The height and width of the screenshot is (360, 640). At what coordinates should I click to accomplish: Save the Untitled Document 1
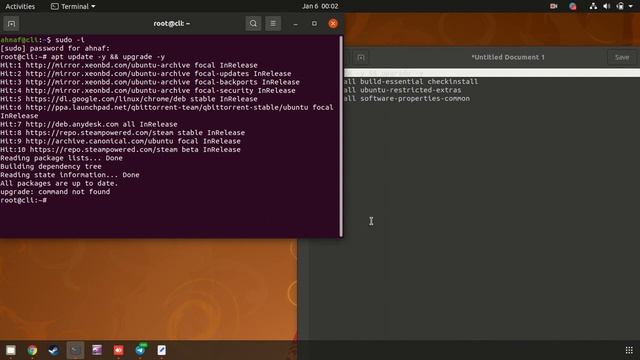pyautogui.click(x=622, y=57)
